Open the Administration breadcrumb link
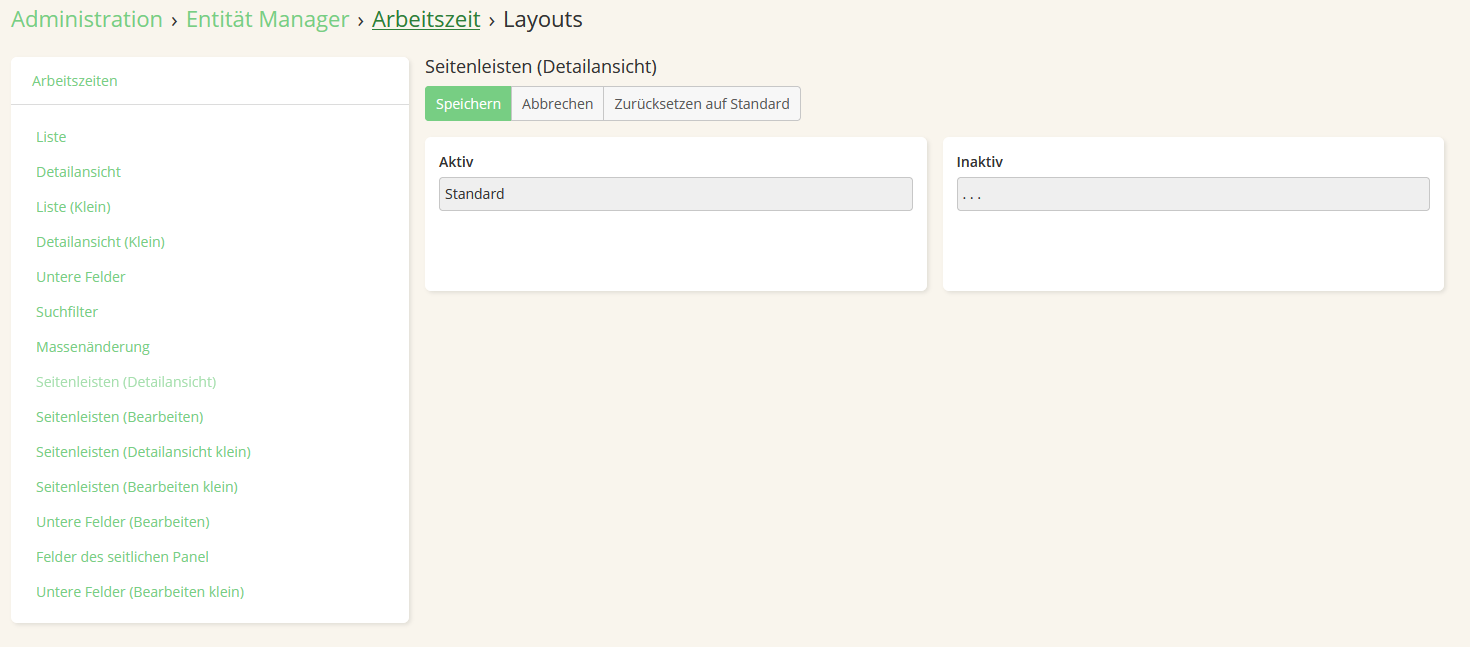 click(x=87, y=19)
